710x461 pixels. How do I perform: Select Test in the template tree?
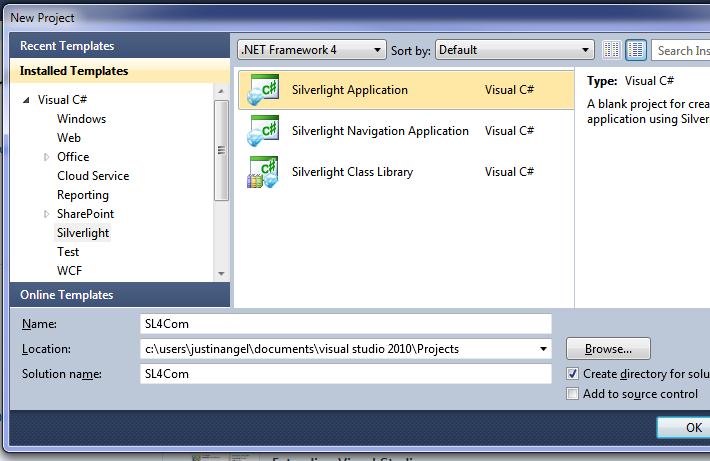point(68,252)
